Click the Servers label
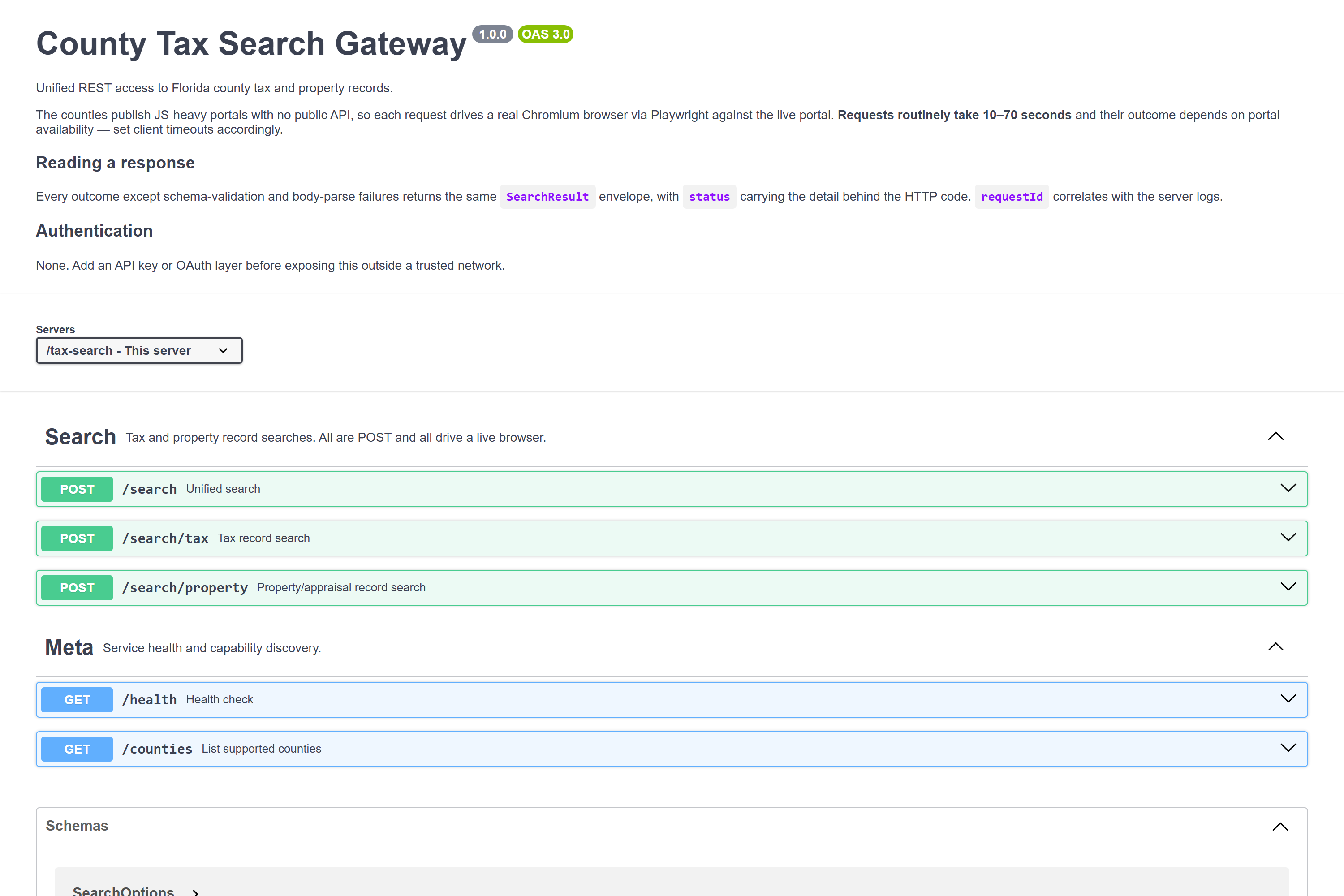 click(56, 330)
